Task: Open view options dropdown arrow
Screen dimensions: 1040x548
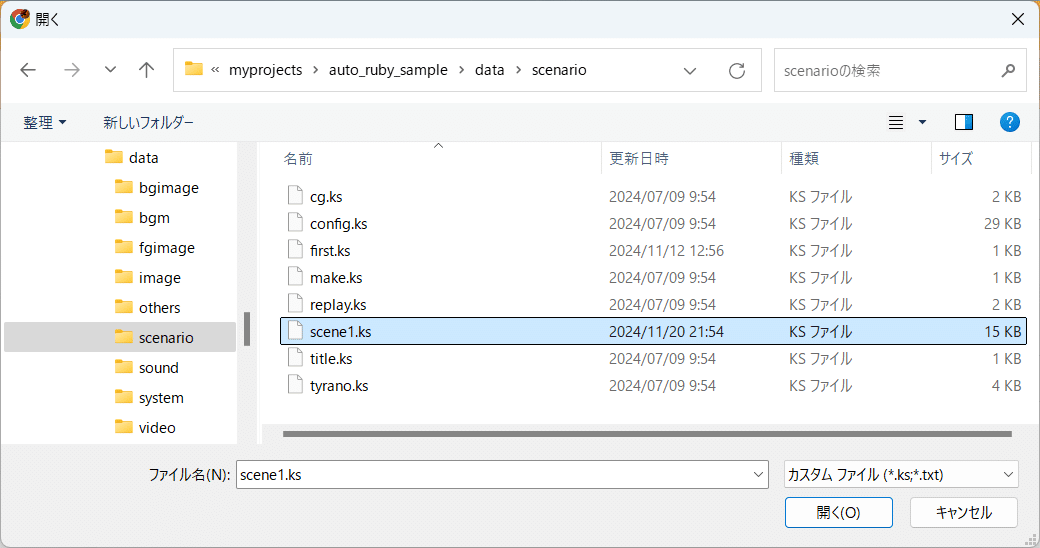Action: 922,122
